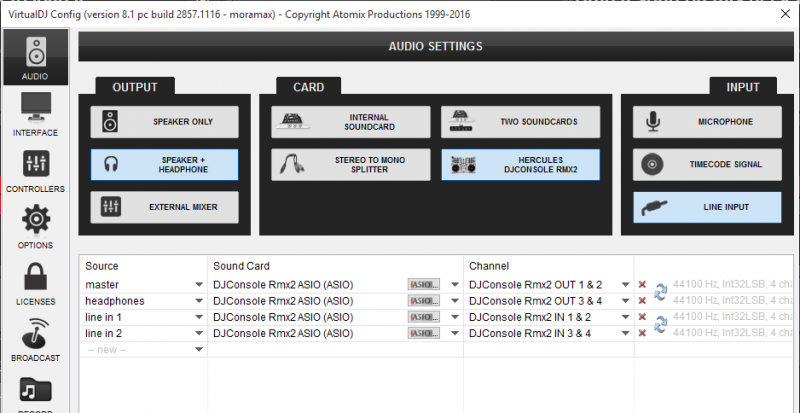800x413 pixels.
Task: Select Speaker Only output
Action: pyautogui.click(x=164, y=122)
